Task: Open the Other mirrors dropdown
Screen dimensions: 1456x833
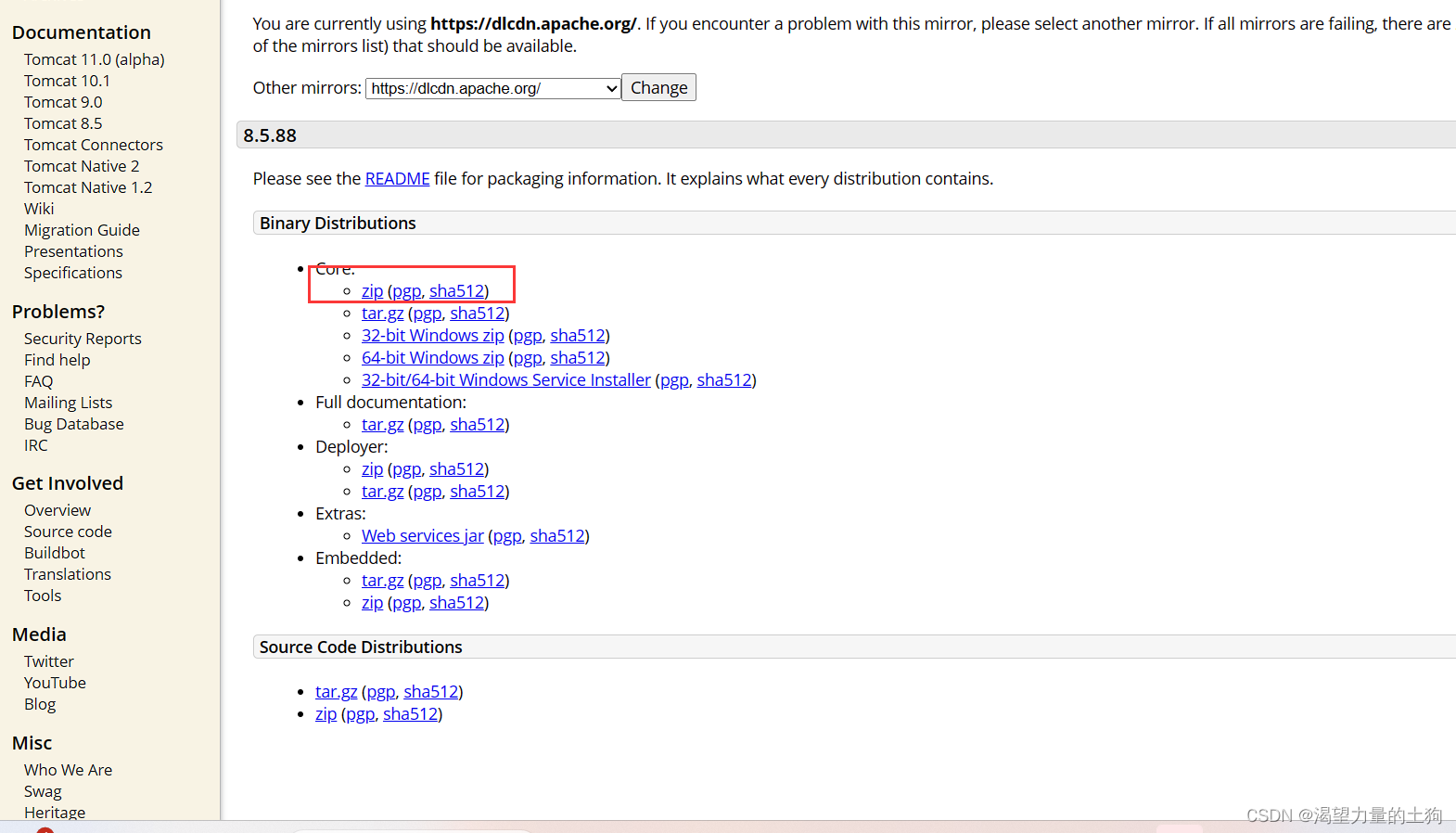Action: [x=492, y=88]
